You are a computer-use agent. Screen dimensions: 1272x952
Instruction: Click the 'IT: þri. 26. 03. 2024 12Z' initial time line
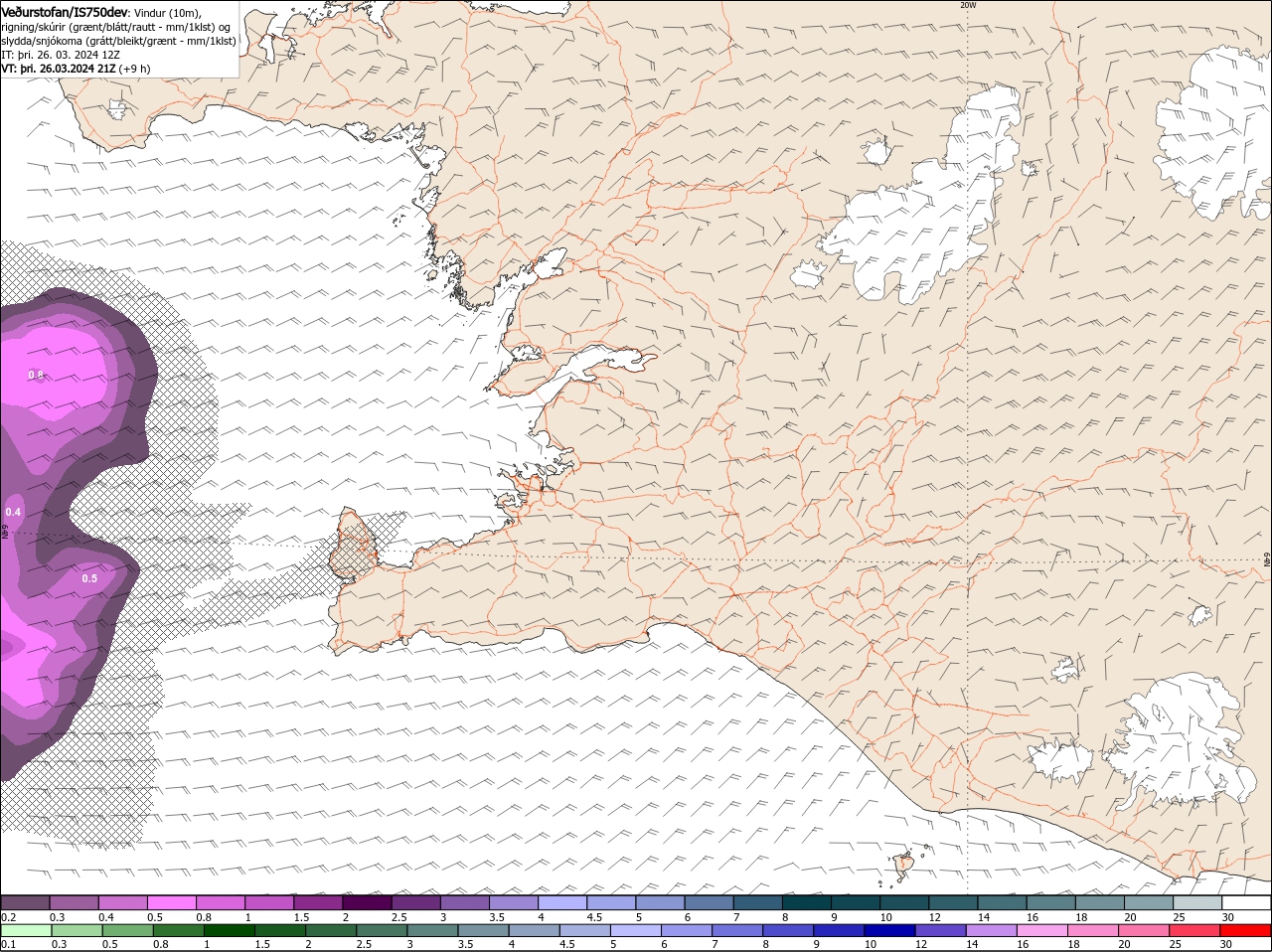(x=62, y=55)
